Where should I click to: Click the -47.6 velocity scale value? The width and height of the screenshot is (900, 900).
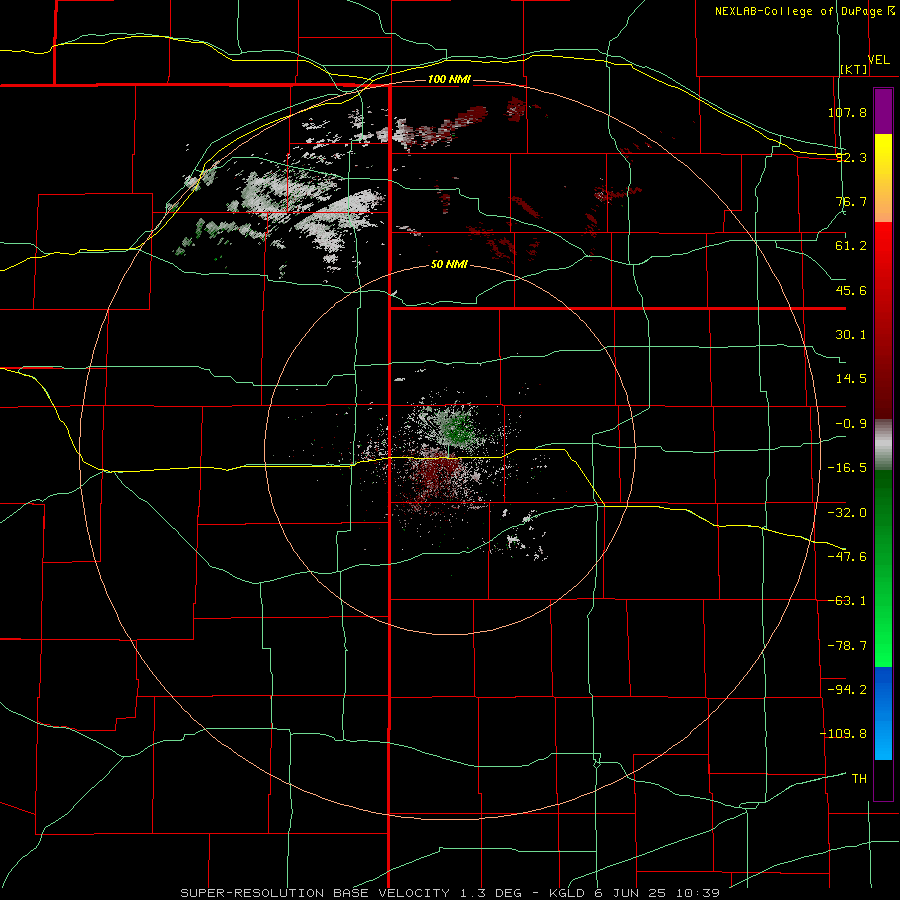pos(847,557)
